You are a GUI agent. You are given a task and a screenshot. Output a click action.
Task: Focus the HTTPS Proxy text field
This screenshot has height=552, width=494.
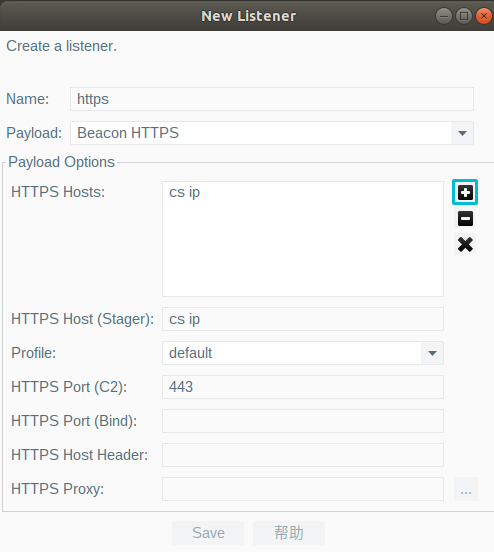point(303,489)
